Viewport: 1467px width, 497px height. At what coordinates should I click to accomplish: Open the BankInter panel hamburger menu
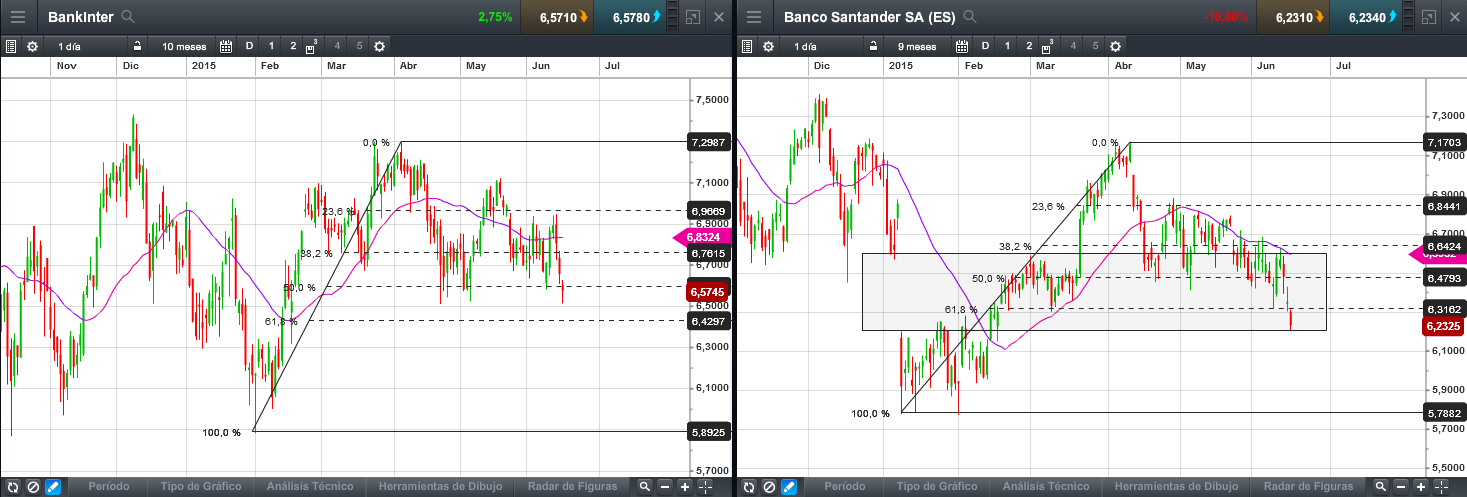click(18, 17)
